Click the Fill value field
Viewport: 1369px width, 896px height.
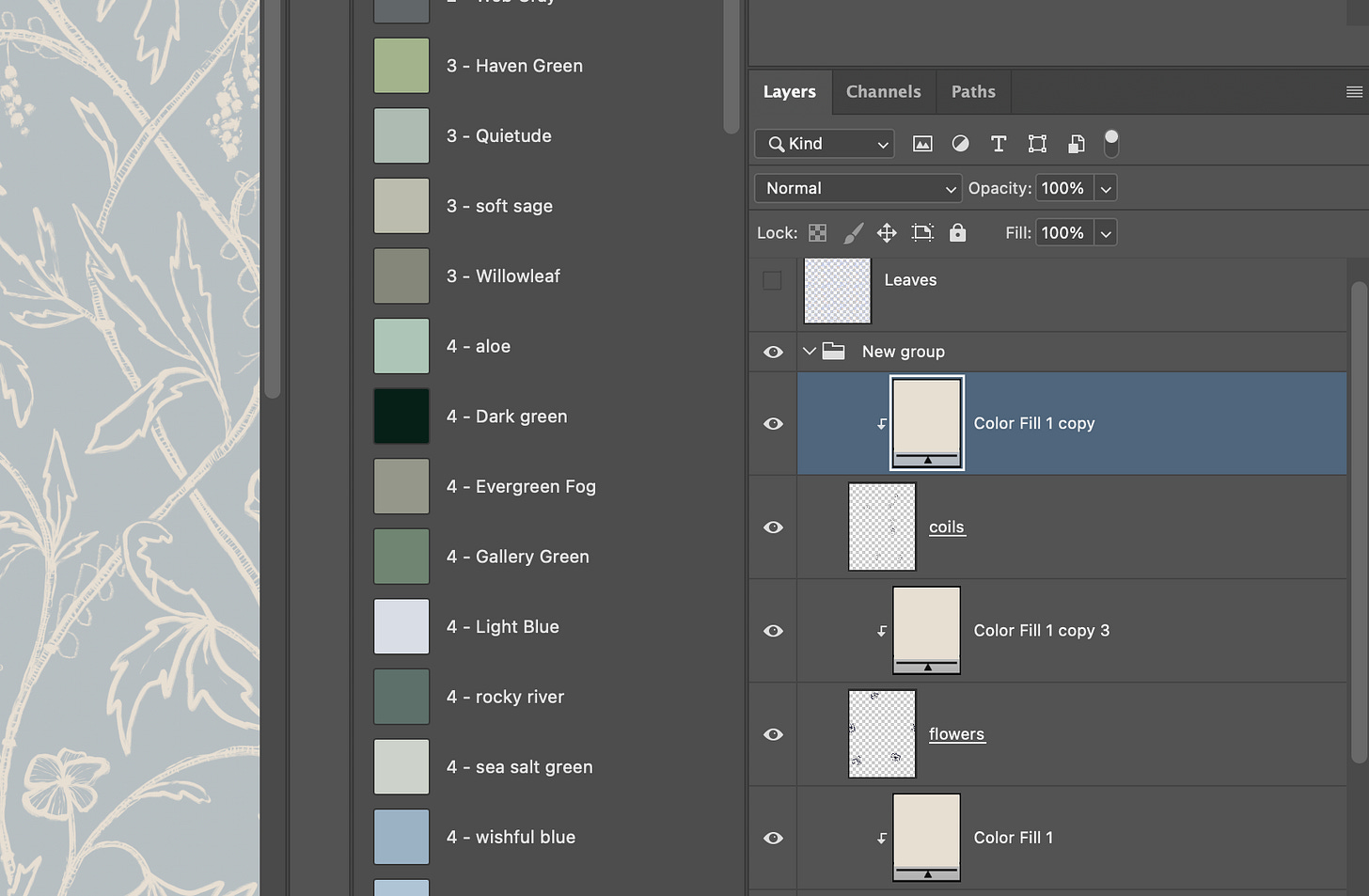1064,233
